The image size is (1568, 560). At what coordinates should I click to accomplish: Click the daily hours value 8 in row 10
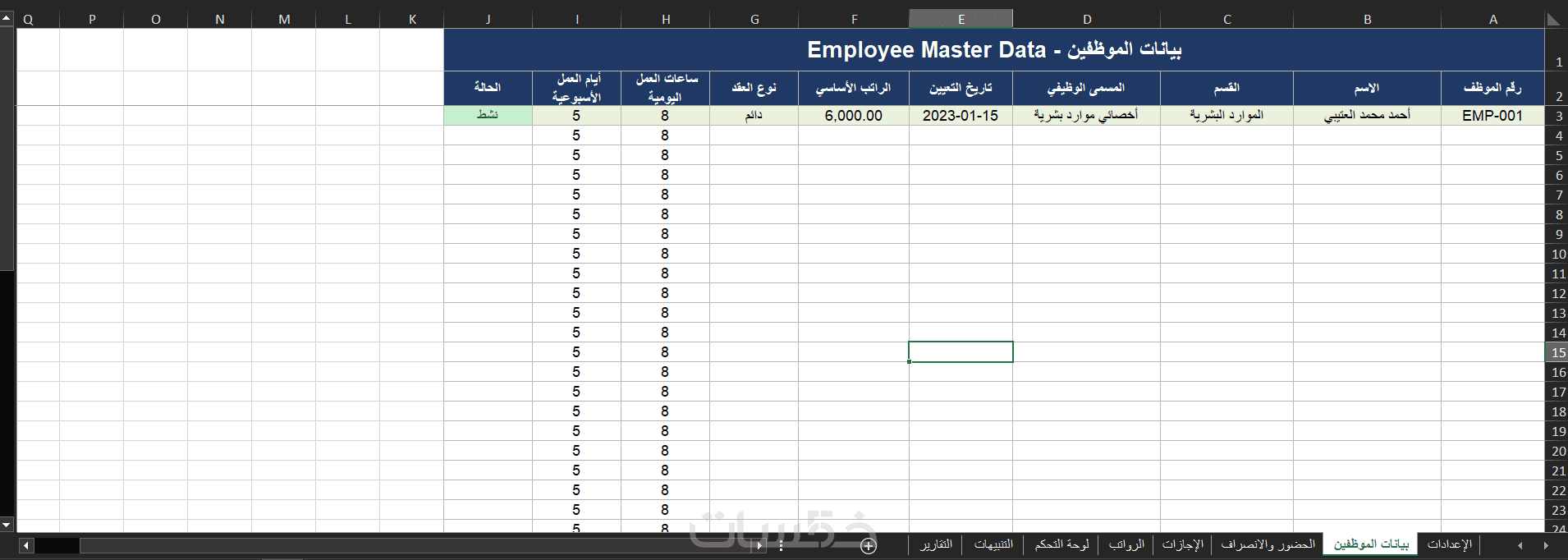(x=665, y=254)
